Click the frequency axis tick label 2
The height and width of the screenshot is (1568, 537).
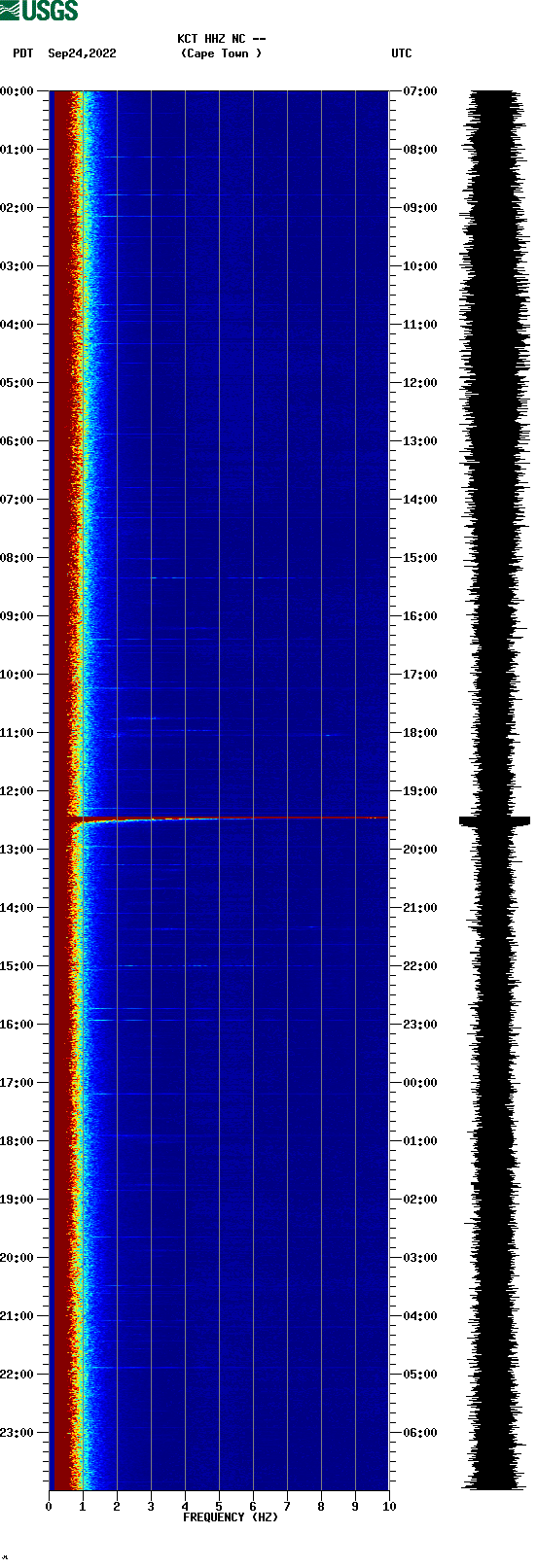[x=117, y=1507]
